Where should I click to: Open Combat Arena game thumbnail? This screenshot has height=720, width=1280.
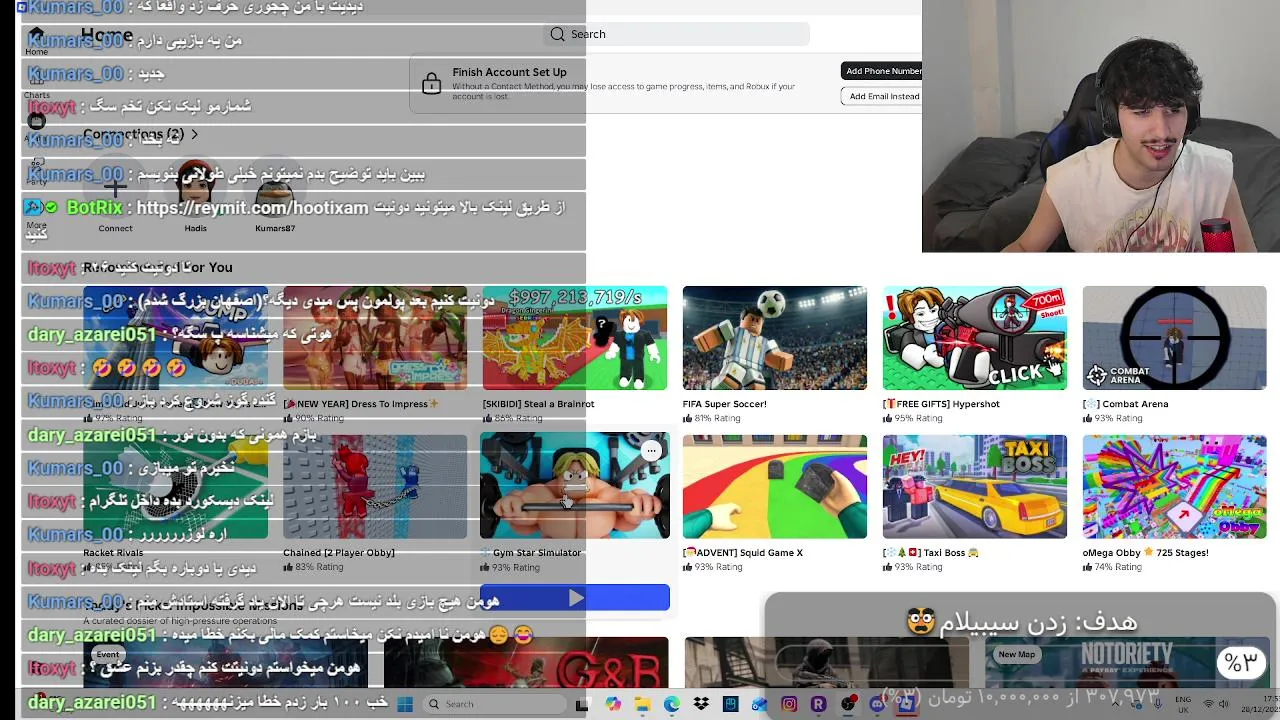coord(1174,338)
